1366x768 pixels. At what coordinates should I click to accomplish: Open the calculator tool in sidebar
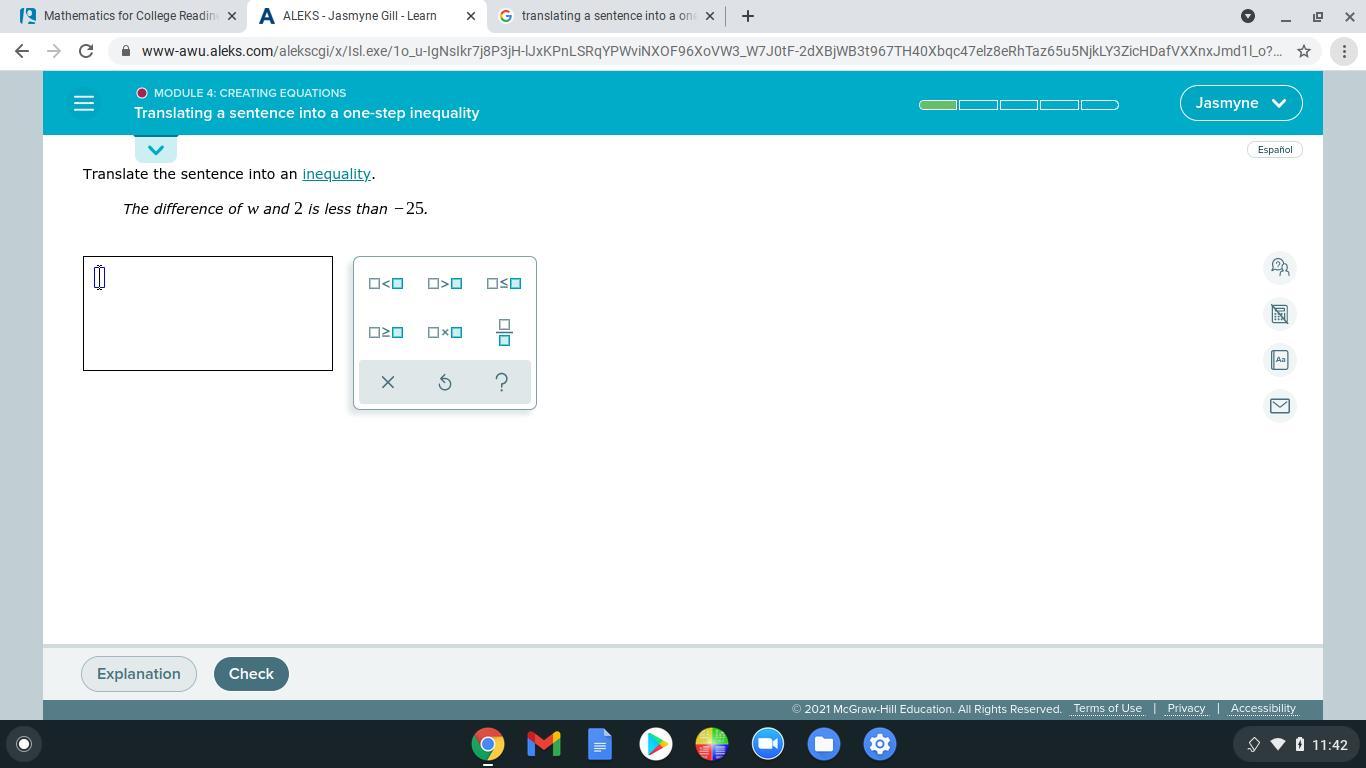(1280, 314)
